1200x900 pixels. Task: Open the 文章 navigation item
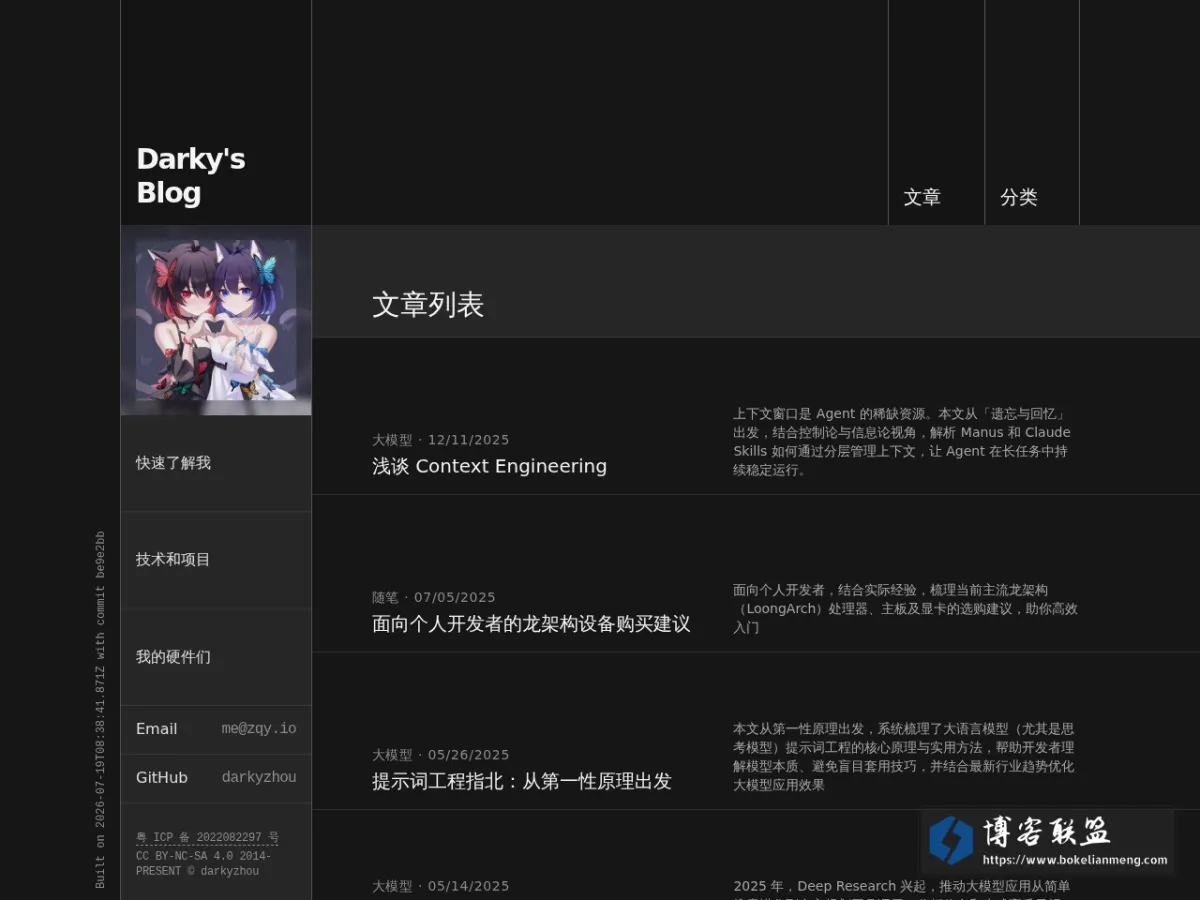[922, 197]
